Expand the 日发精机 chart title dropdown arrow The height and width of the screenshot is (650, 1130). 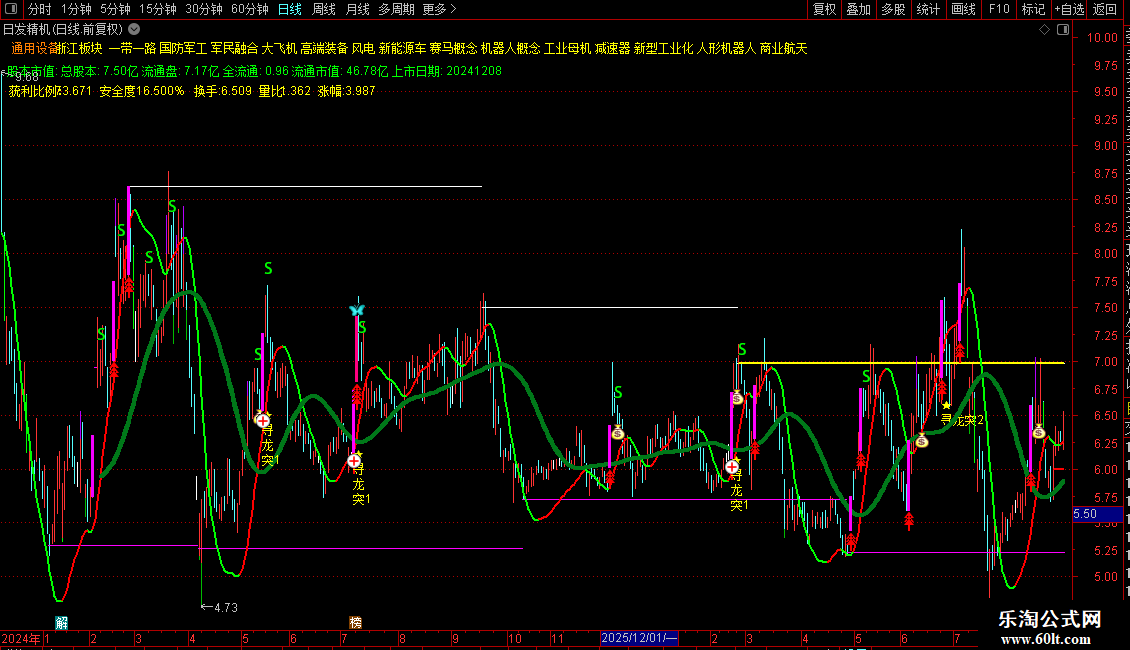pos(134,30)
